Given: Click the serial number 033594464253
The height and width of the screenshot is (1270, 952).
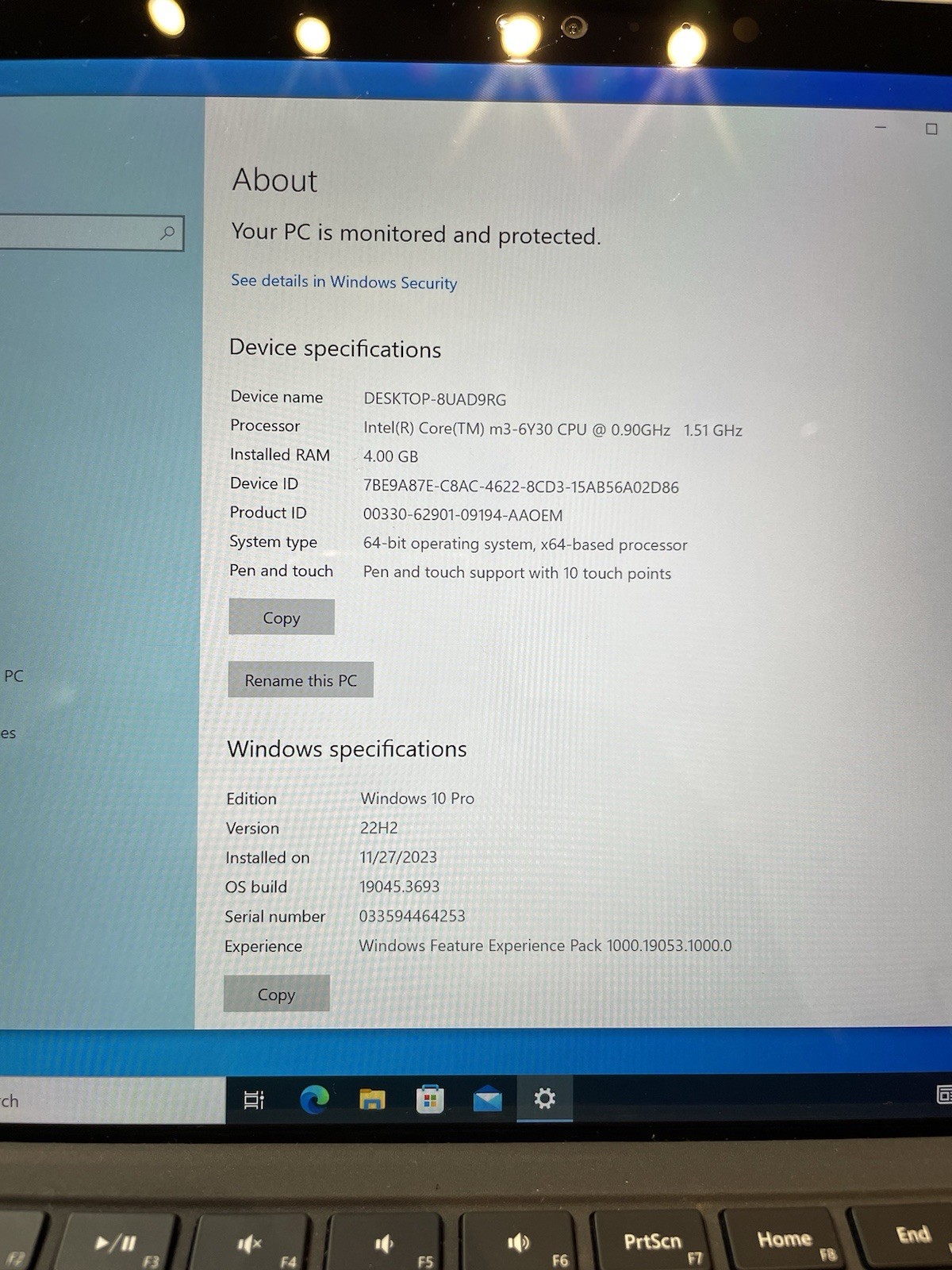Looking at the screenshot, I should tap(413, 916).
